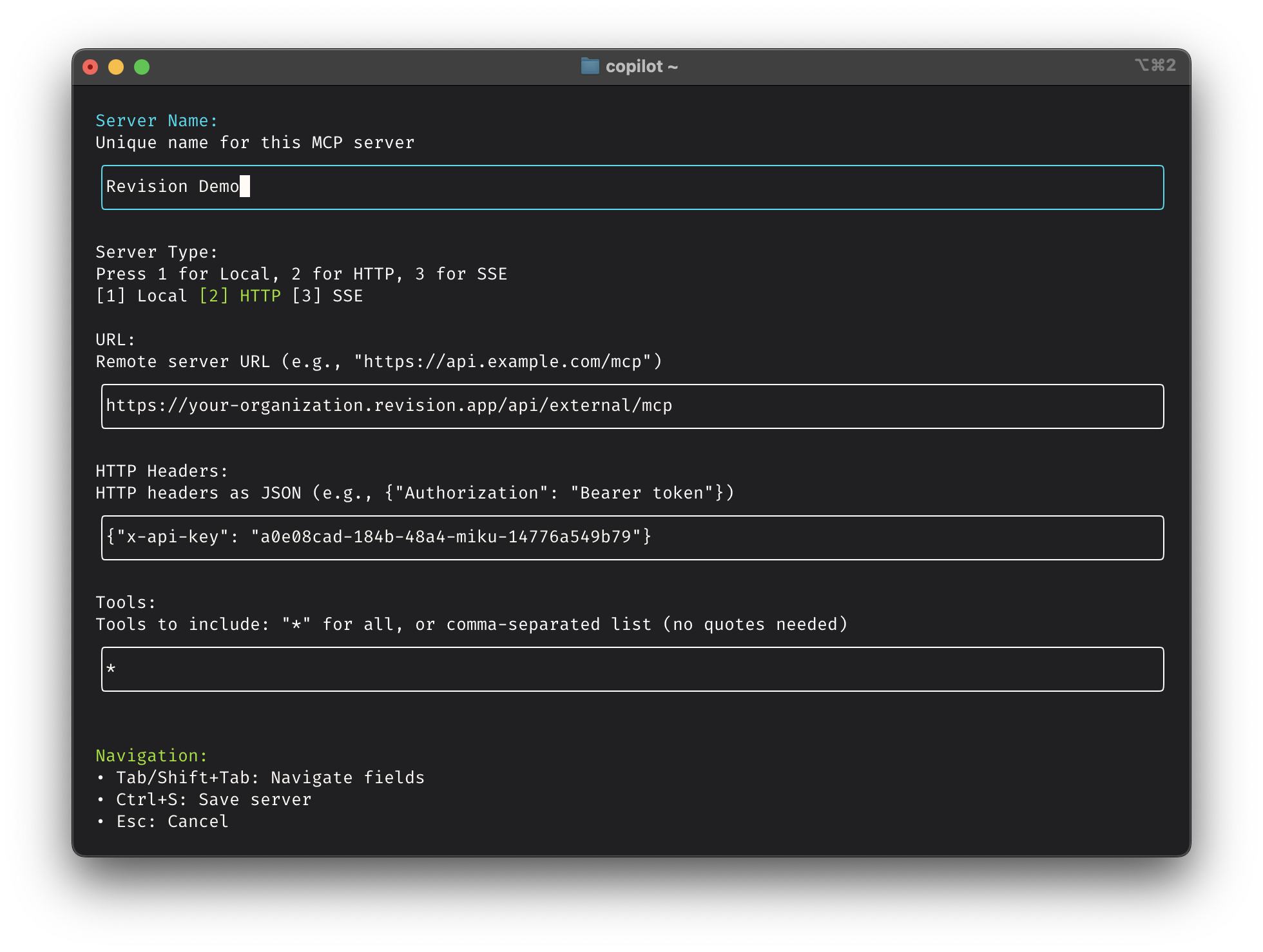Viewport: 1263px width, 952px height.
Task: Click the Navigation section heading
Action: (x=151, y=756)
